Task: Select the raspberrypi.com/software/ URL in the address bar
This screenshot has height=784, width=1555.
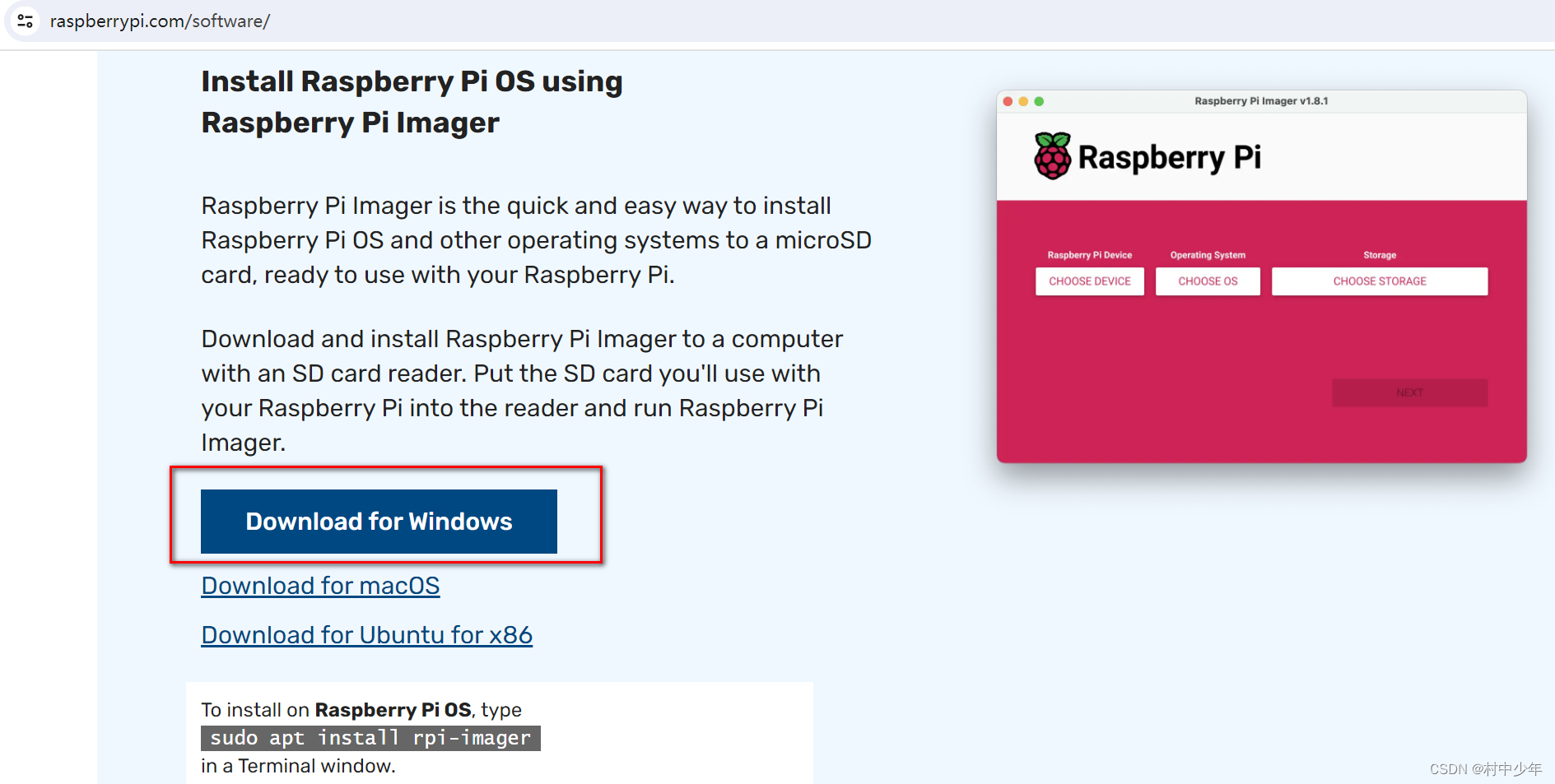Action: coord(160,21)
